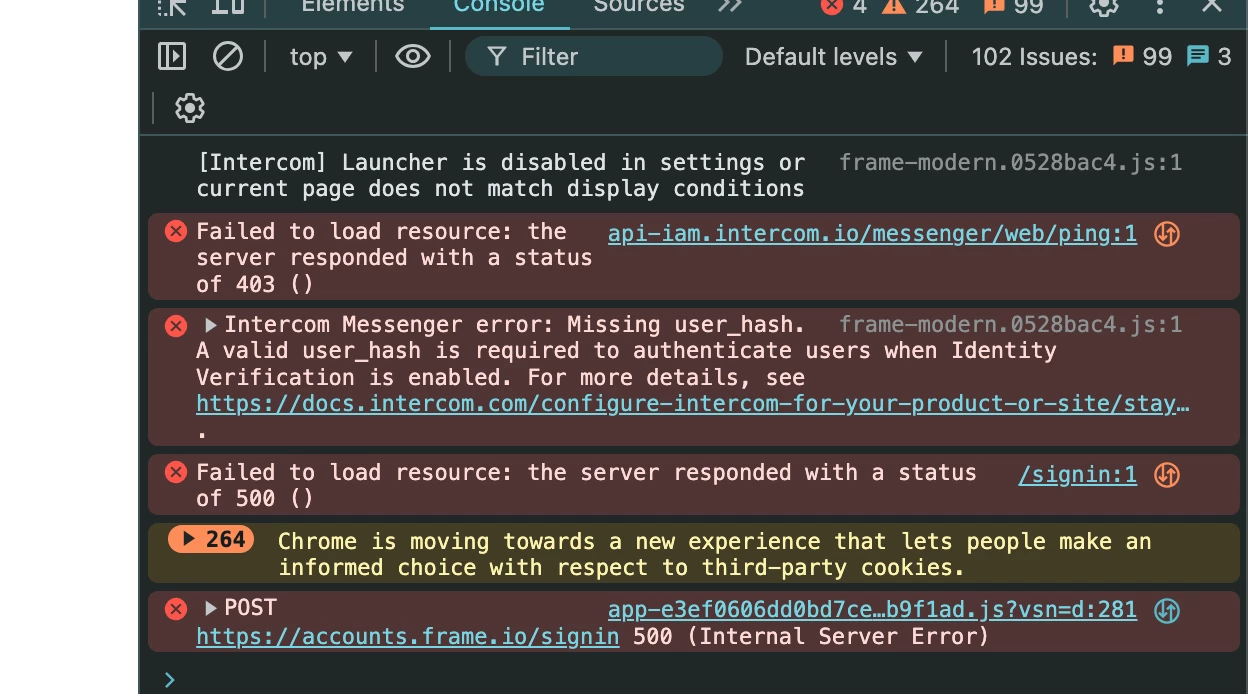The width and height of the screenshot is (1248, 694).
Task: Open the docs.intercom.com configuration link
Action: (x=693, y=404)
